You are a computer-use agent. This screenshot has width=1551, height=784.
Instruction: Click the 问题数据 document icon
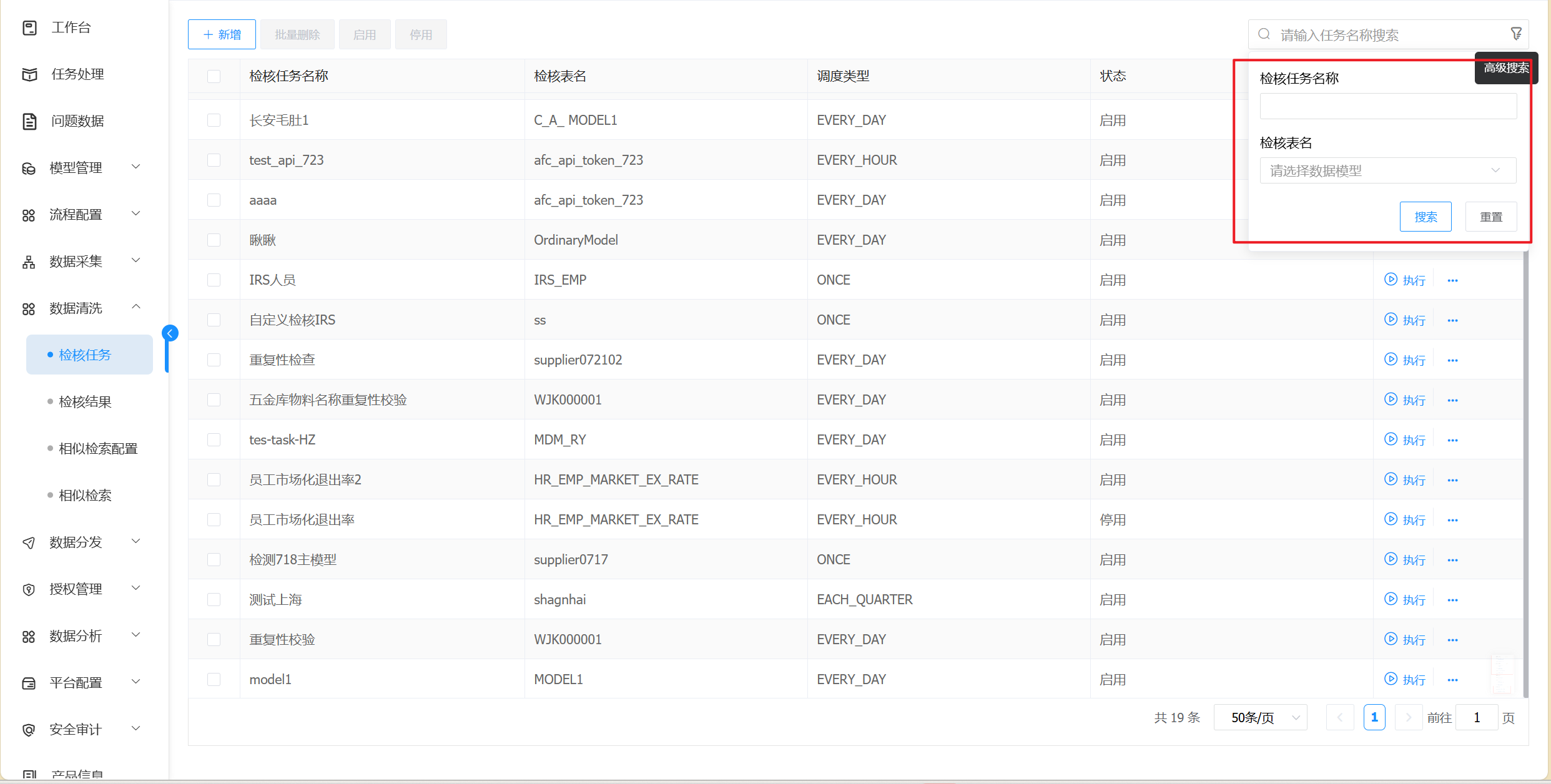pos(29,121)
